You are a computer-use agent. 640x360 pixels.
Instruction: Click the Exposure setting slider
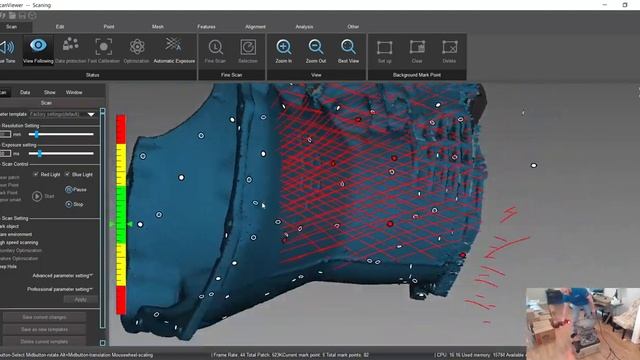61,153
